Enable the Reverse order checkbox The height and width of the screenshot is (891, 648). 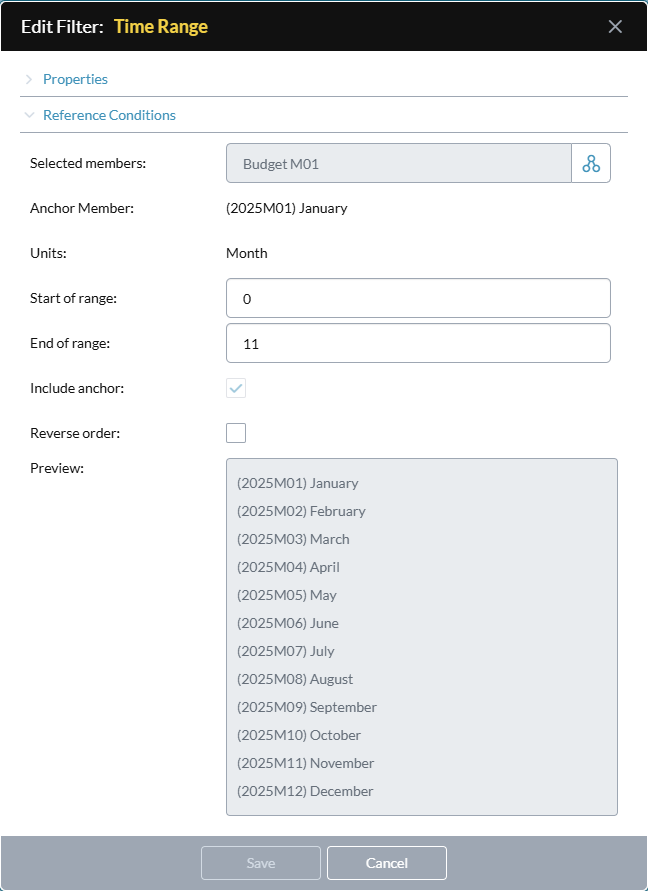click(x=236, y=433)
